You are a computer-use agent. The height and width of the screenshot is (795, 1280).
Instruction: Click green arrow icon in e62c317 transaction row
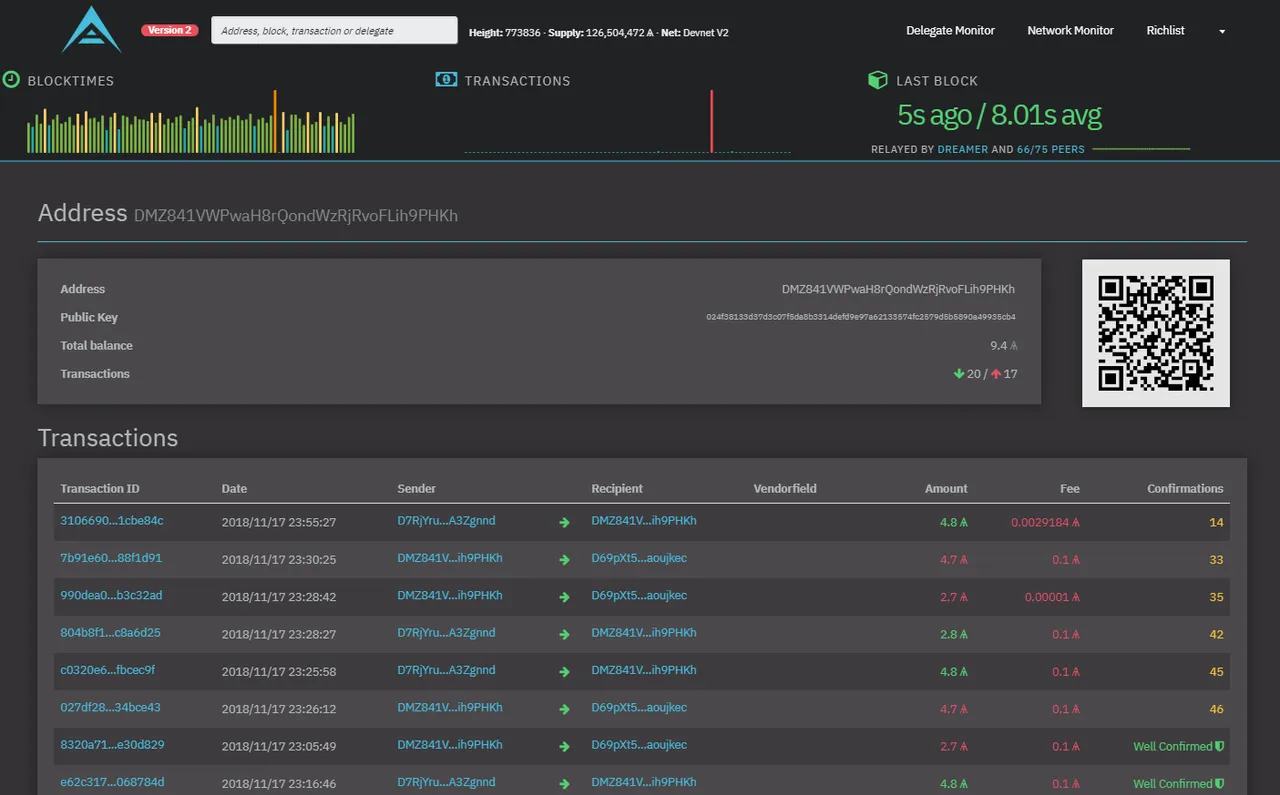tap(564, 784)
